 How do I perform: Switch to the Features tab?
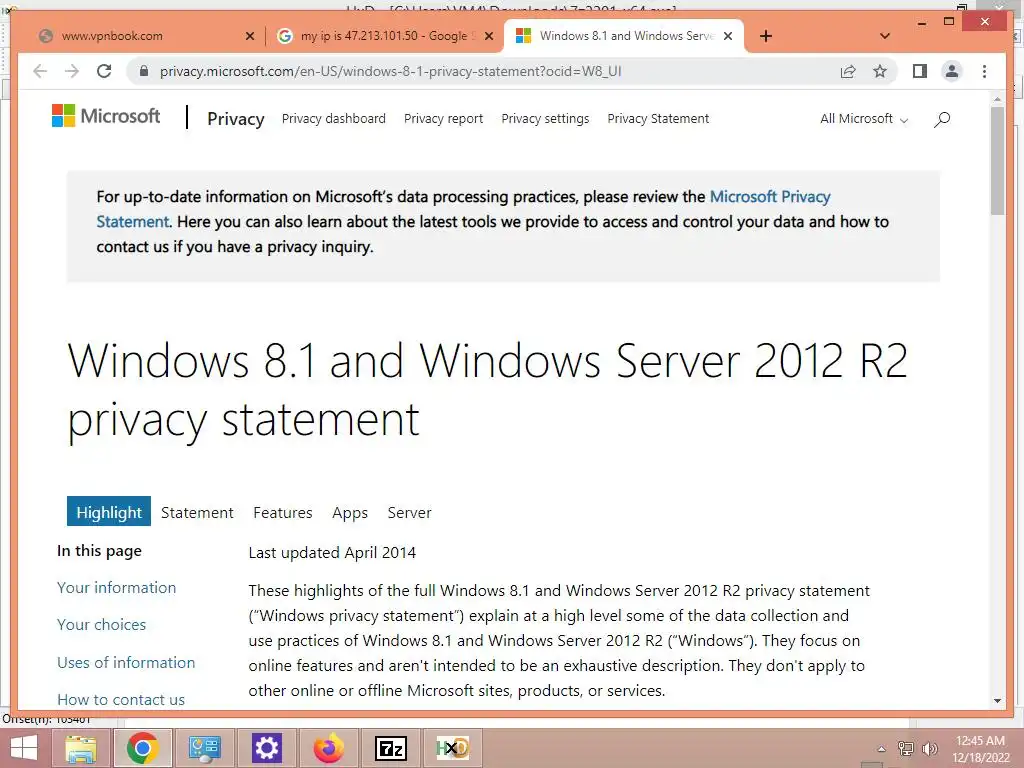coord(283,513)
